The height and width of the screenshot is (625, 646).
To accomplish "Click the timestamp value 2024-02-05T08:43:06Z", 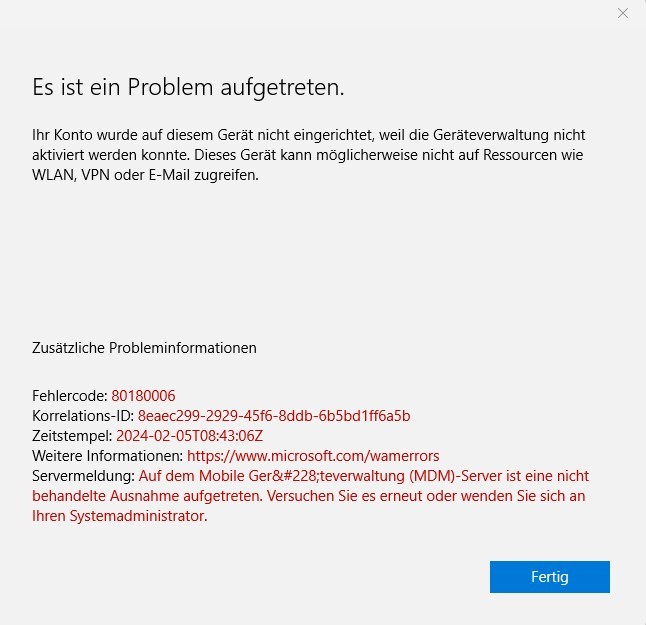I will pos(190,435).
